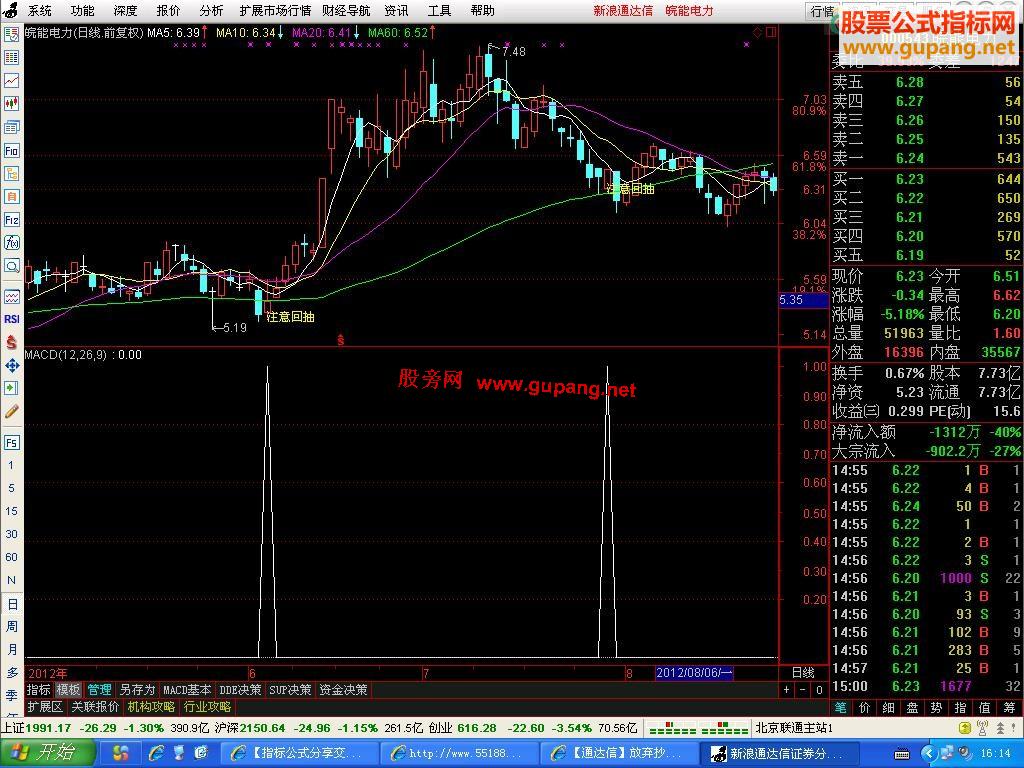Open the F10 company info icon
The image size is (1024, 768).
pos(12,151)
